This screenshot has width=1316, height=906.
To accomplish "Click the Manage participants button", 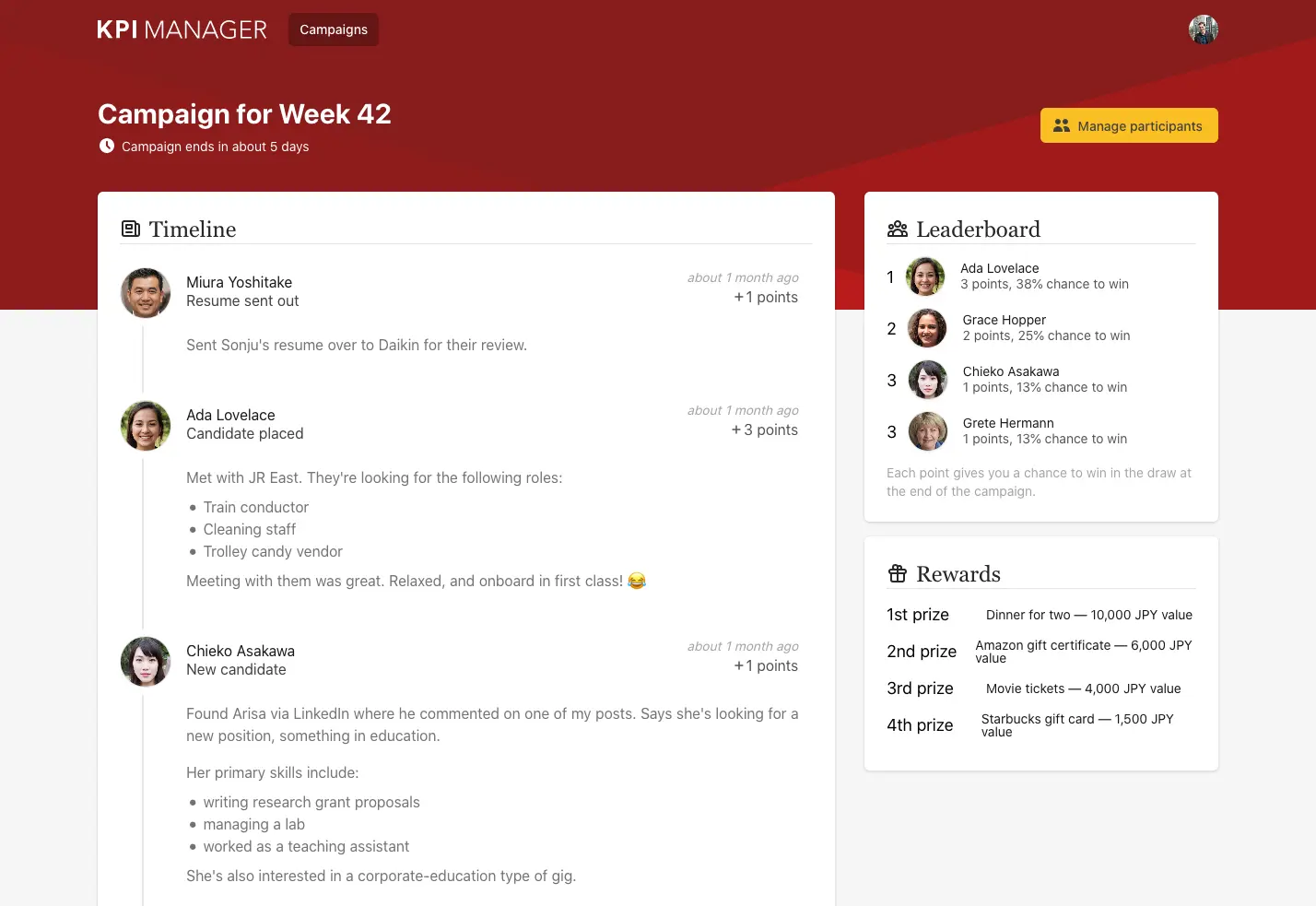I will coord(1128,126).
